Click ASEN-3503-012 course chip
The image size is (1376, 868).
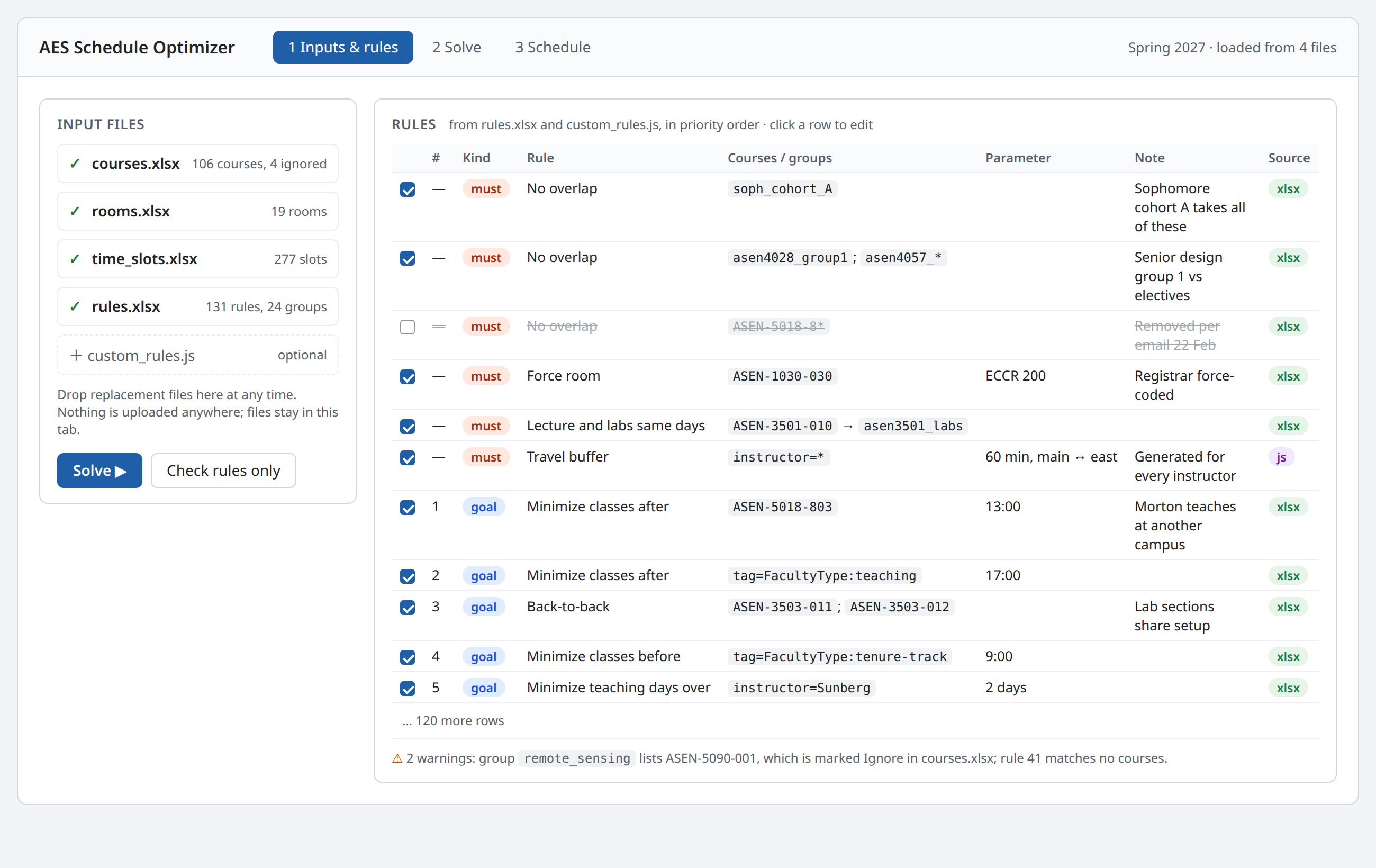[x=900, y=607]
